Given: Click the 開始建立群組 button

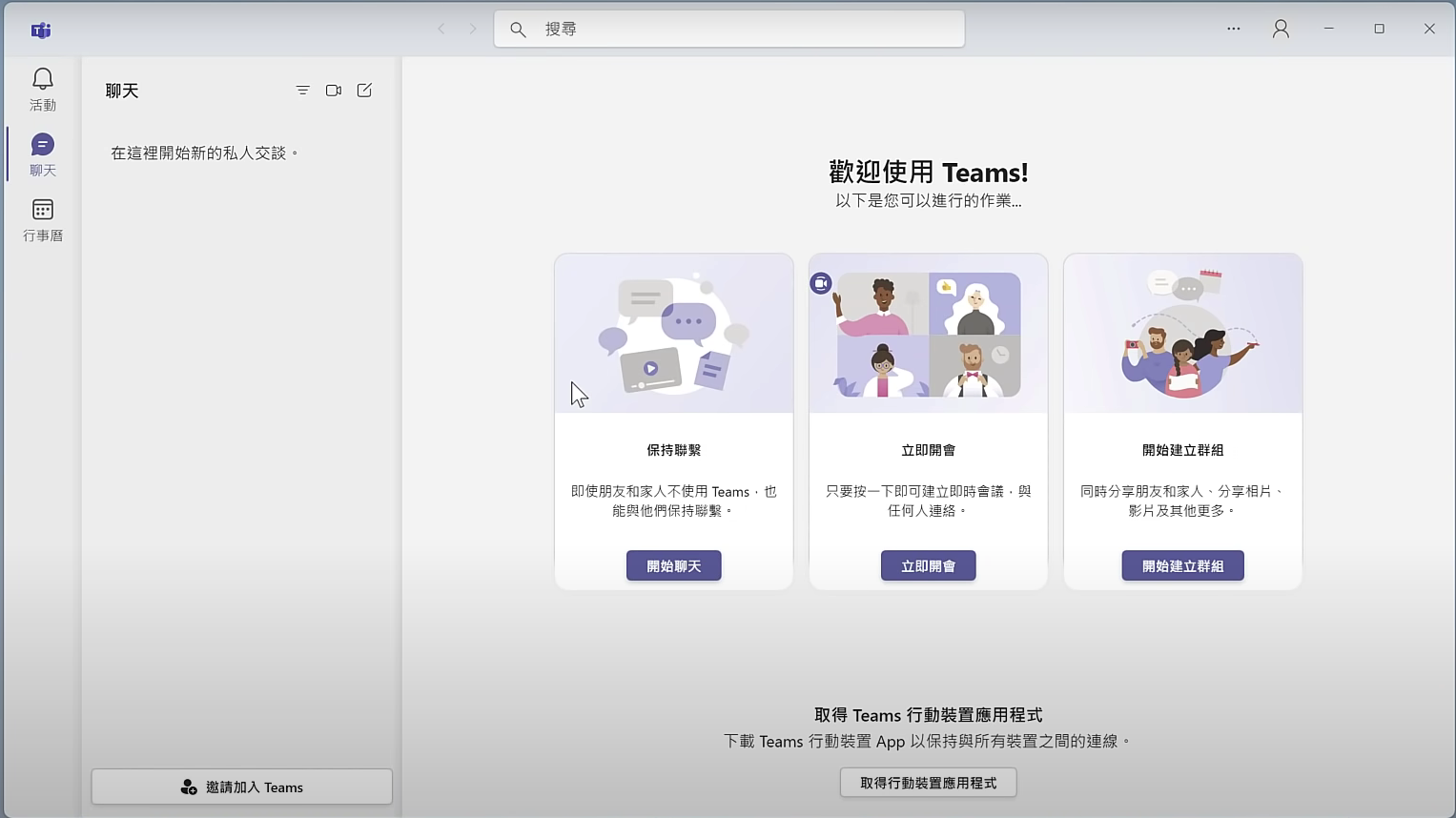Looking at the screenshot, I should 1182,565.
